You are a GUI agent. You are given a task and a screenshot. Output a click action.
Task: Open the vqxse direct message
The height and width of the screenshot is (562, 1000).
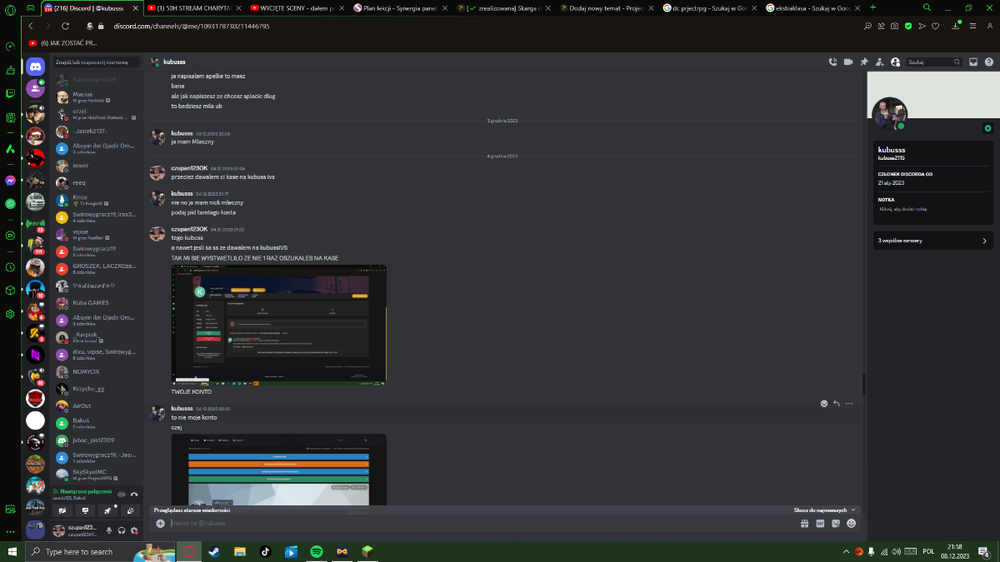coord(97,234)
